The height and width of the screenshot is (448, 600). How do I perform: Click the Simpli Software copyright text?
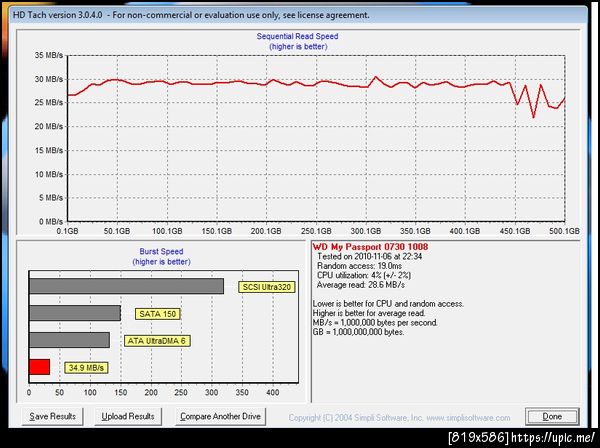[x=399, y=418]
